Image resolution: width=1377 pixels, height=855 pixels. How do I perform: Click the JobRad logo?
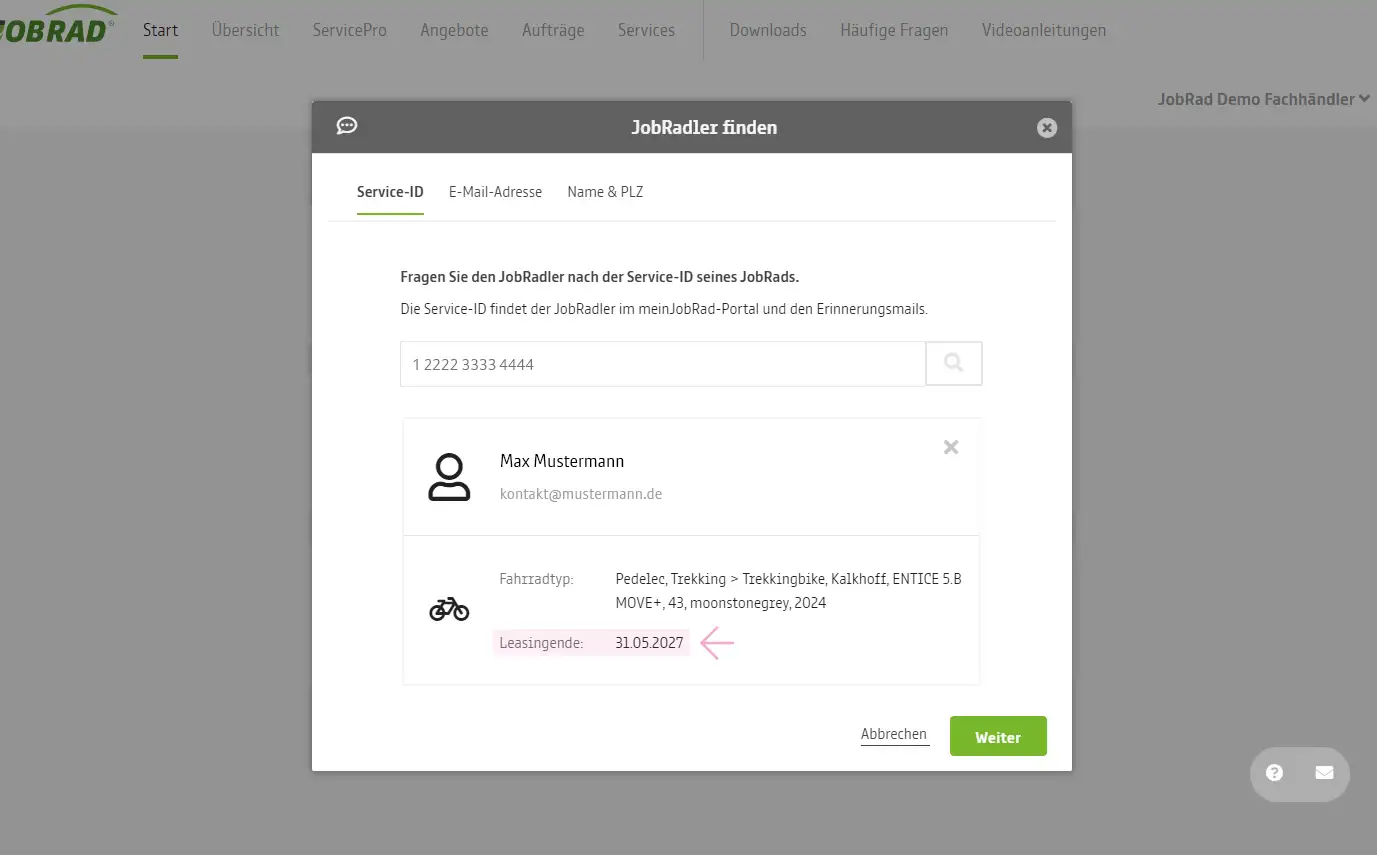pos(55,25)
